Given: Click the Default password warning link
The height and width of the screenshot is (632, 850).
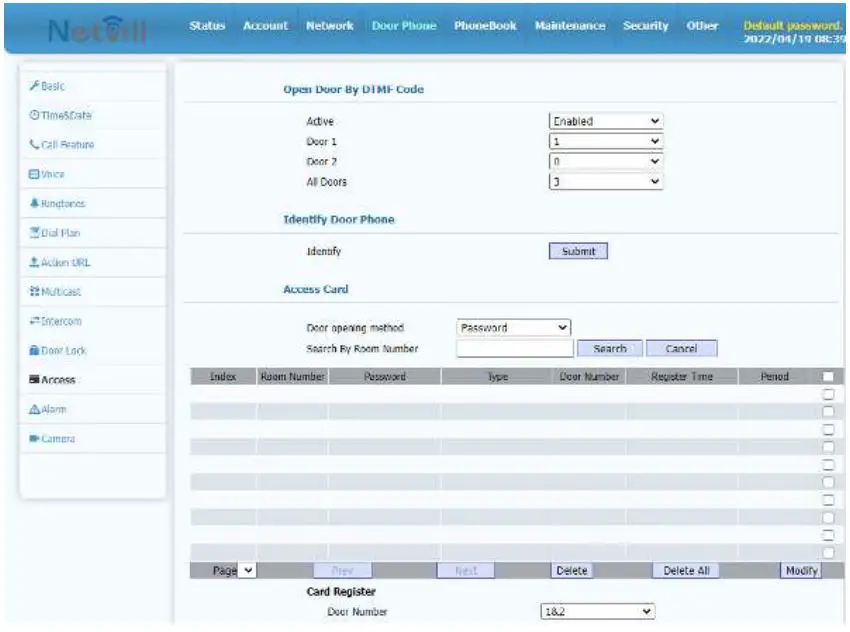Looking at the screenshot, I should tap(794, 25).
